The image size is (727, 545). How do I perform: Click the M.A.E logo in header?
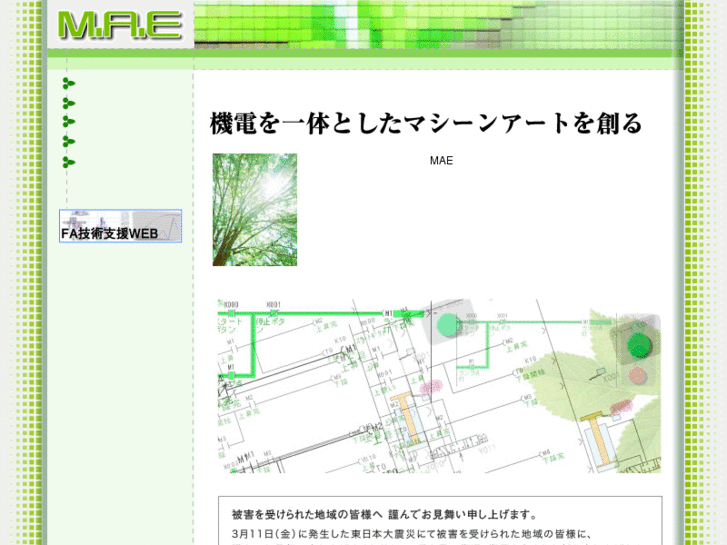(120, 25)
